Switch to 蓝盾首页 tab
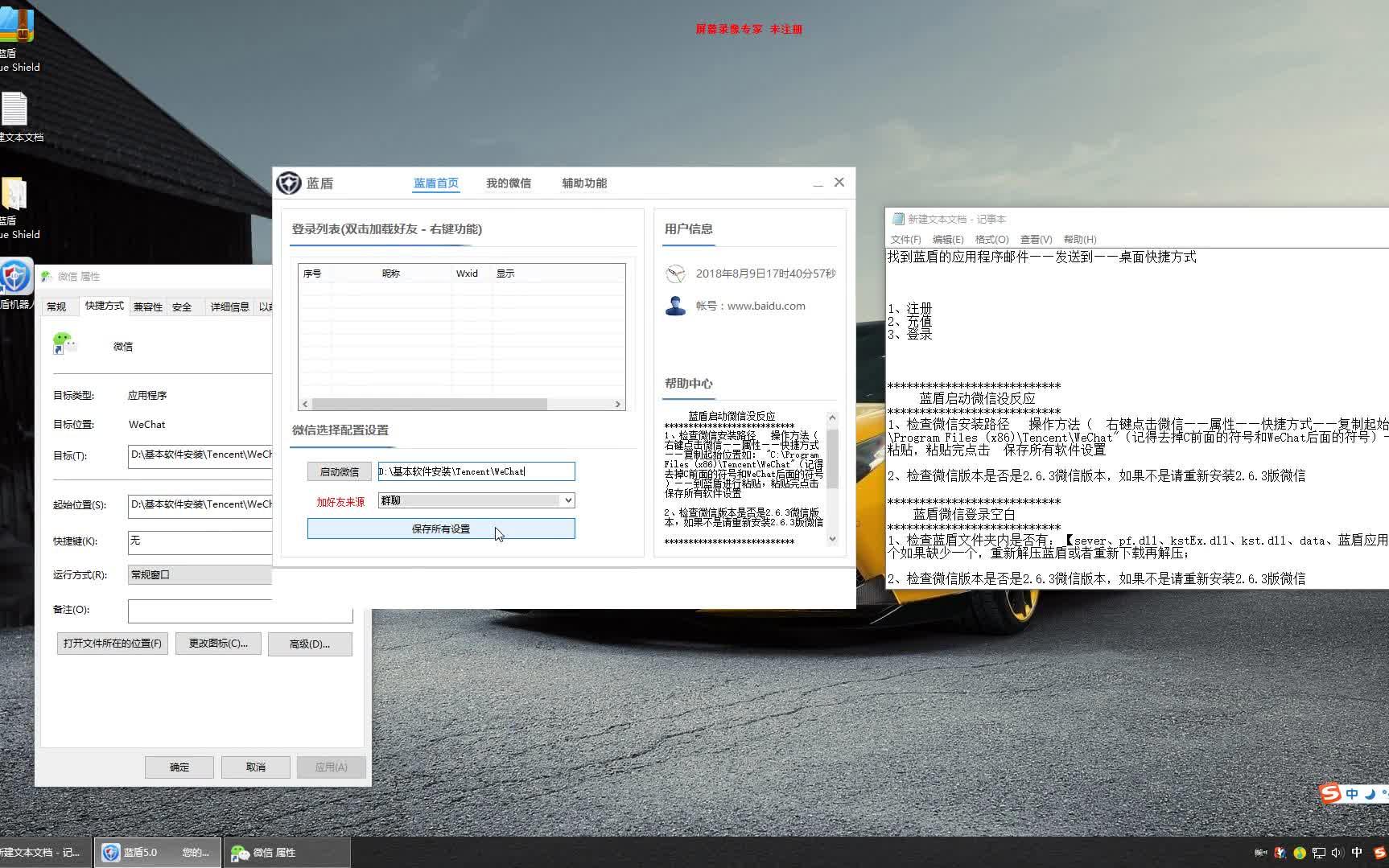 pyautogui.click(x=436, y=183)
